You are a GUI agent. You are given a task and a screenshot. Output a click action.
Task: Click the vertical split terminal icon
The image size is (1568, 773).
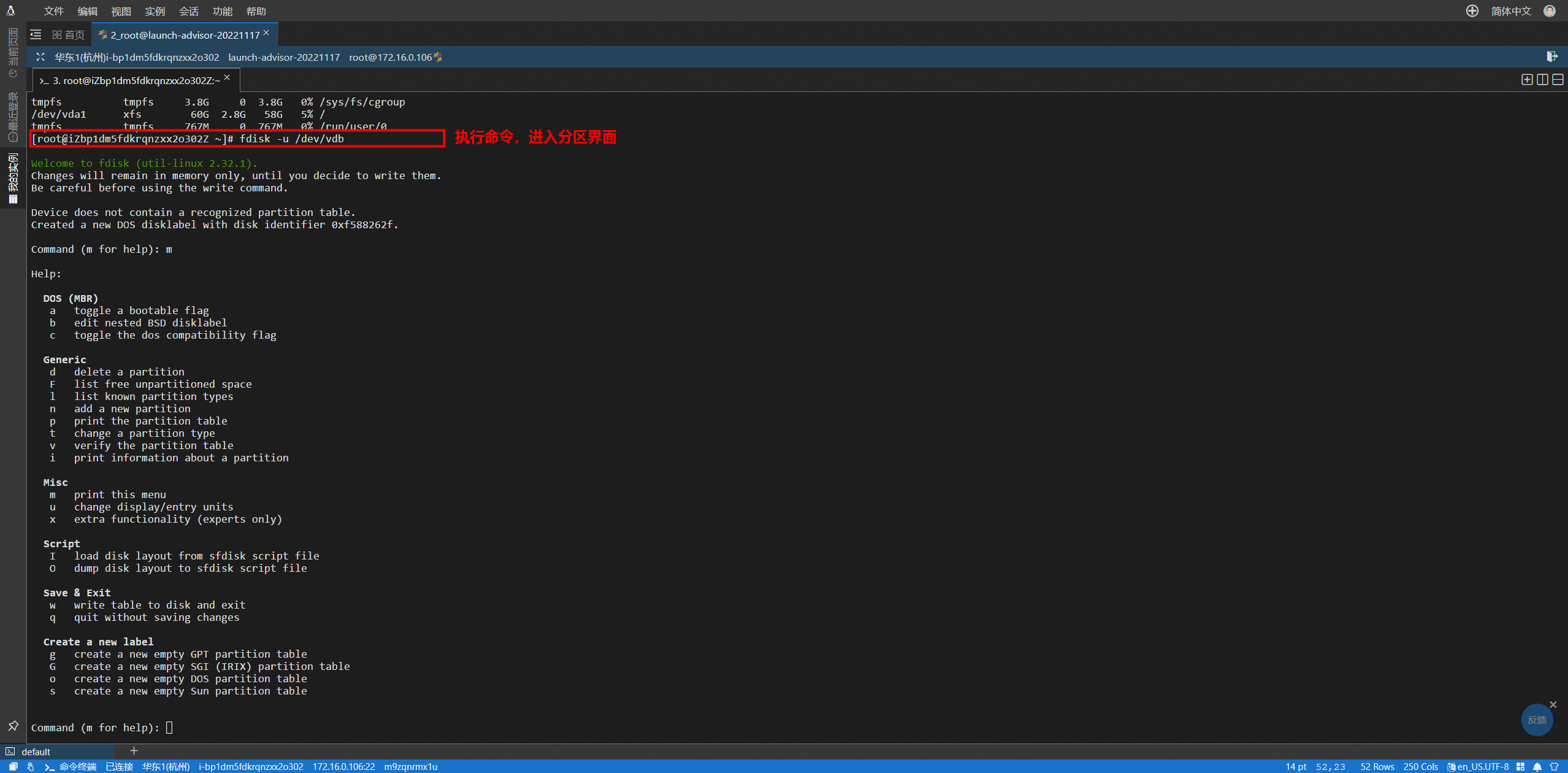(x=1541, y=79)
